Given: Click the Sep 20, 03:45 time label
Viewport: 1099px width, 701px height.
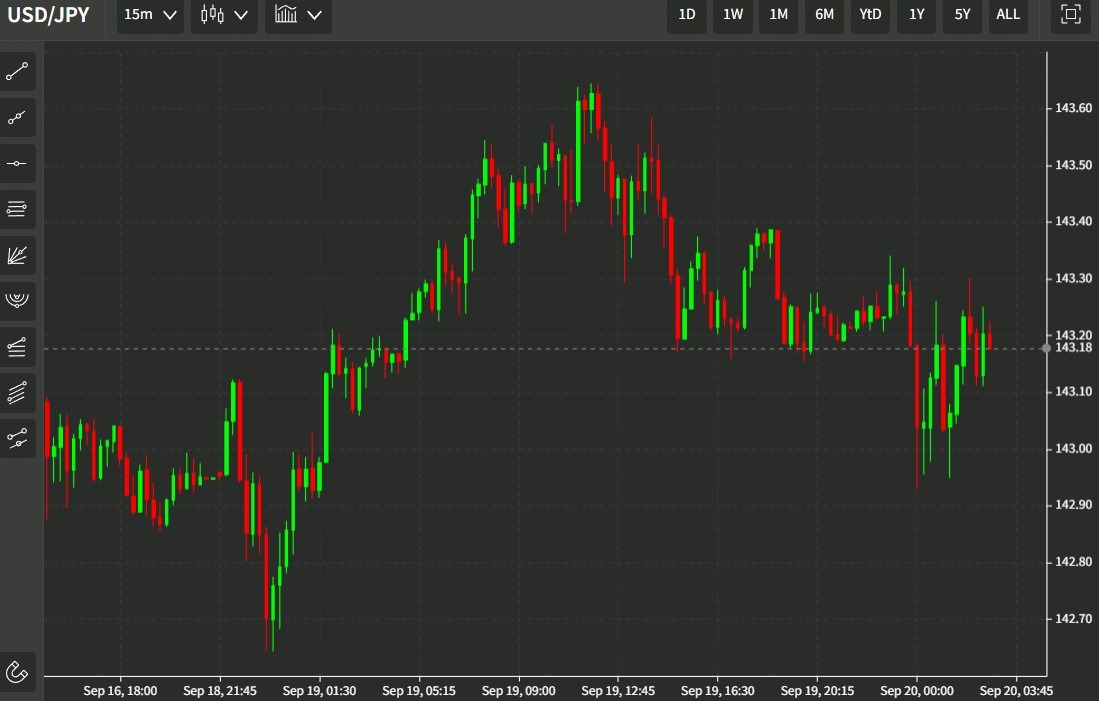Looking at the screenshot, I should (x=1016, y=691).
